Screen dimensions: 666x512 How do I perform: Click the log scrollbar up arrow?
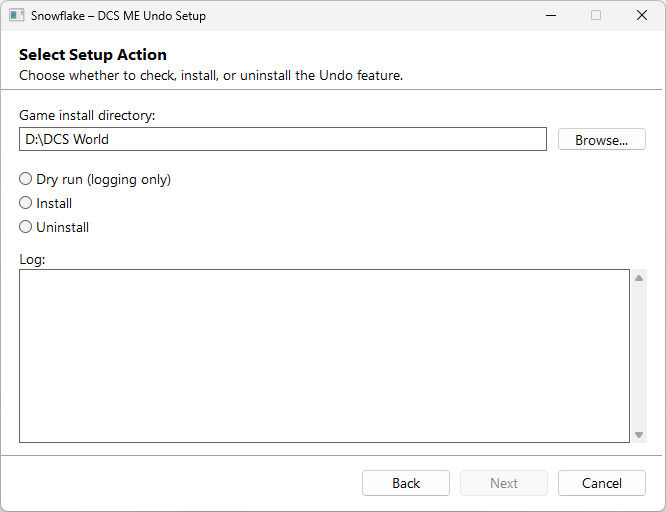[x=639, y=278]
